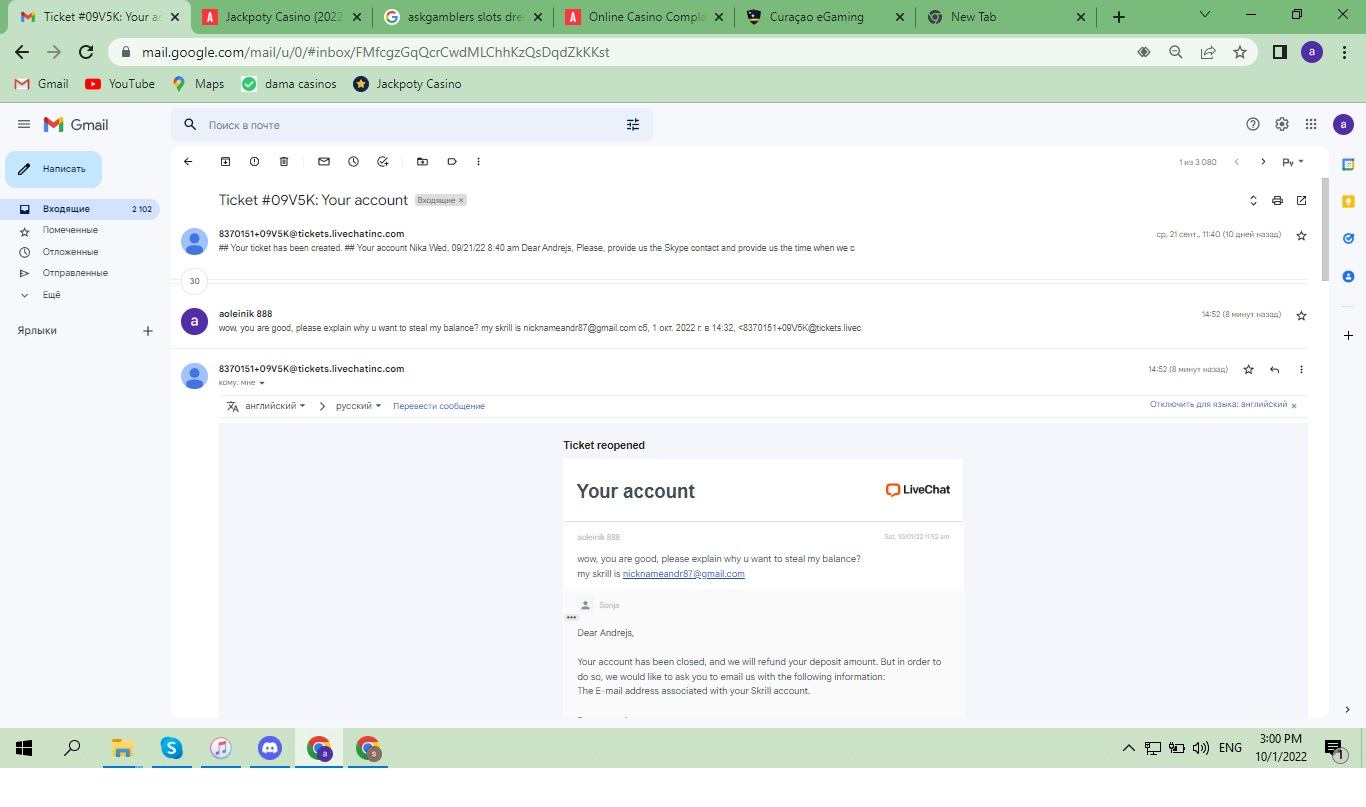Print all messages in the thread
This screenshot has width=1366, height=807.
tap(1277, 200)
